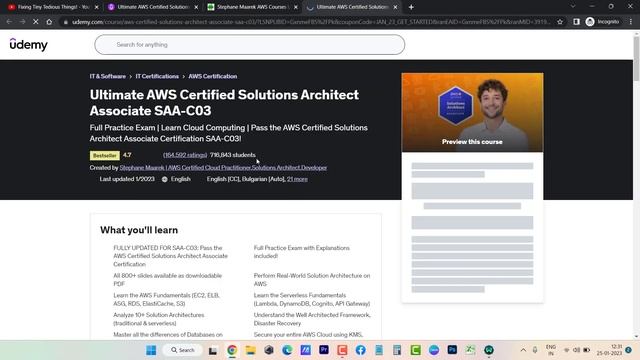Image resolution: width=640 pixels, height=360 pixels.
Task: Click the 4.7 rating value
Action: (127, 155)
